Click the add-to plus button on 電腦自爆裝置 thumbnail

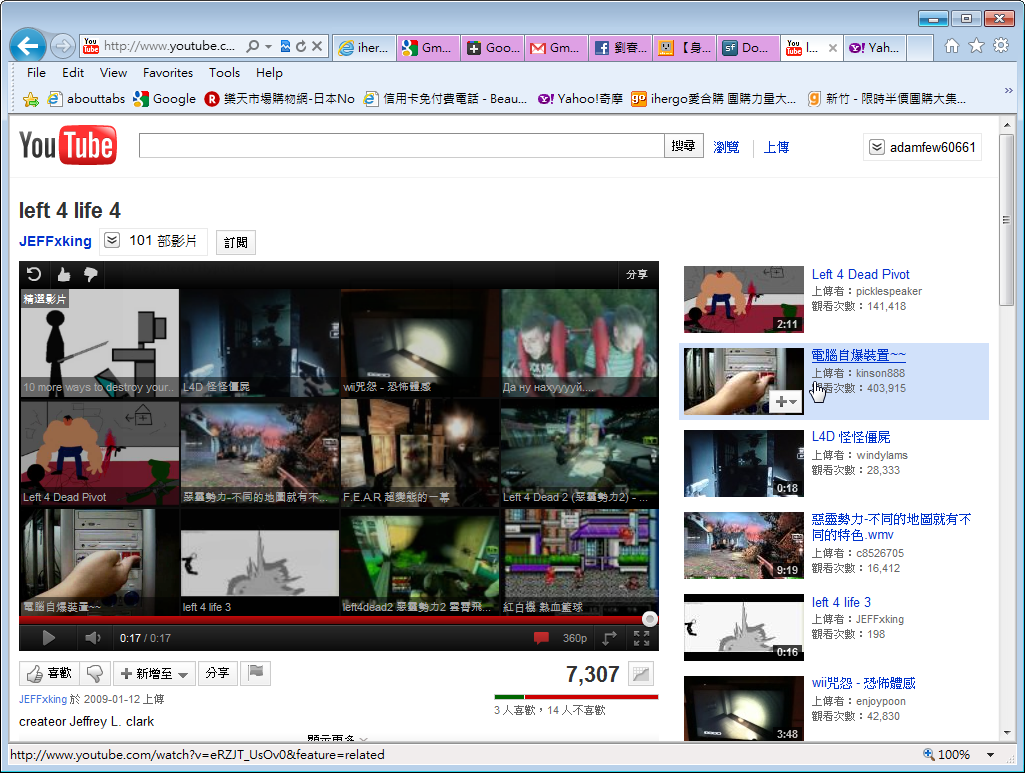pos(786,401)
